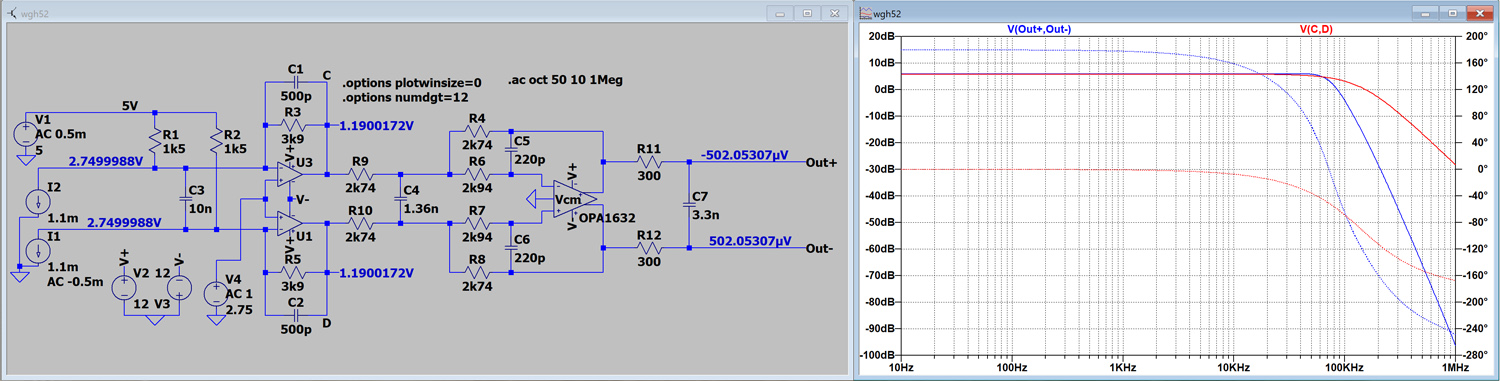Select the V(C,D) trace label

tap(1316, 30)
